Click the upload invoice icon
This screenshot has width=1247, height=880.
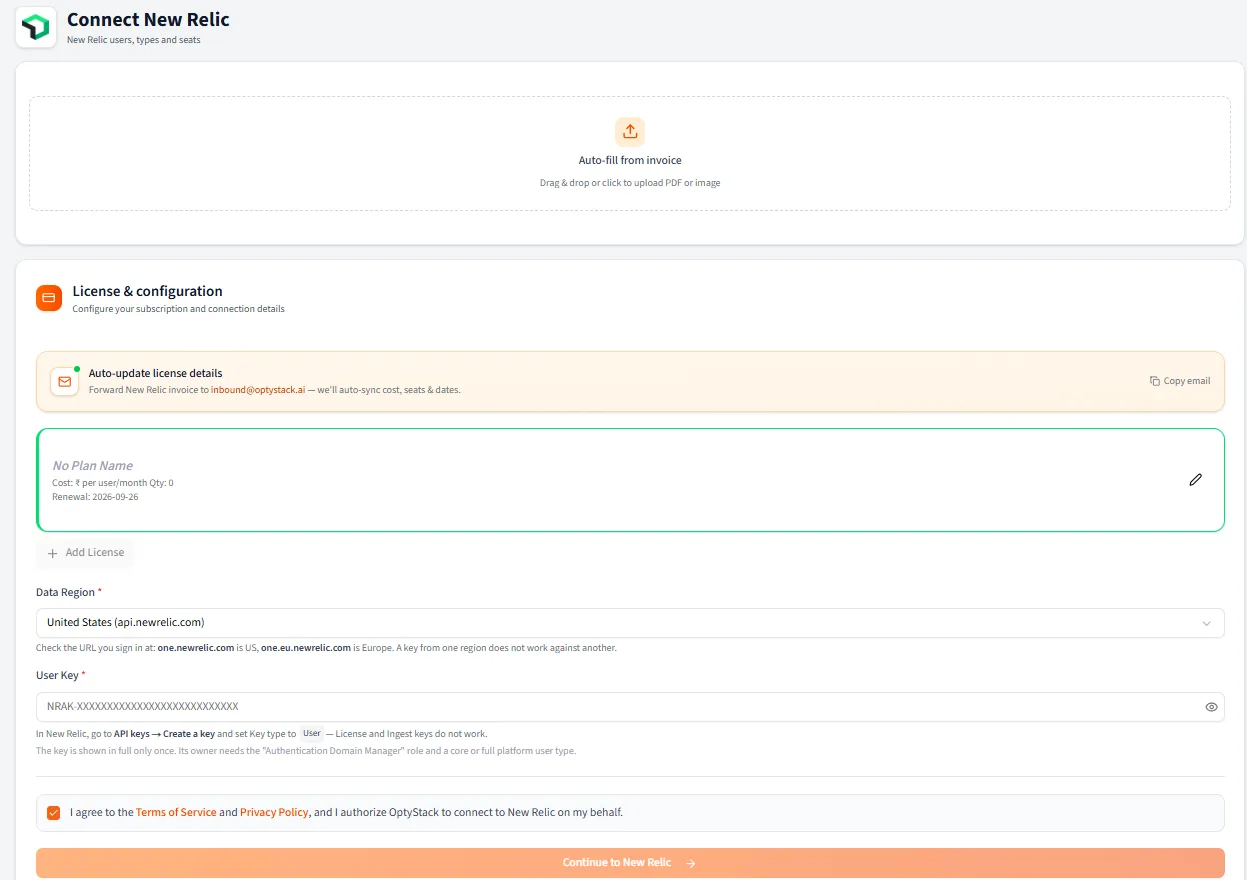coord(630,132)
